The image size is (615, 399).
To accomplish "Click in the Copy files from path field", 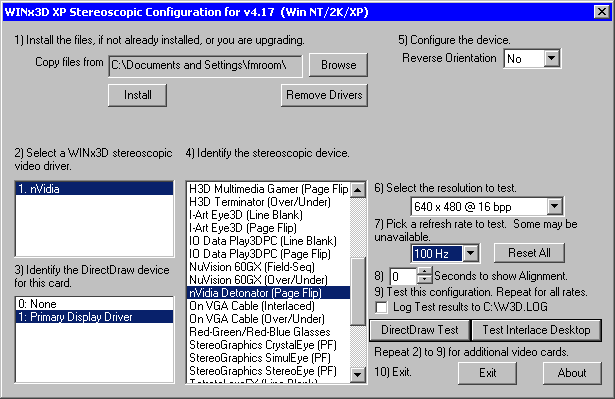I will [x=205, y=65].
